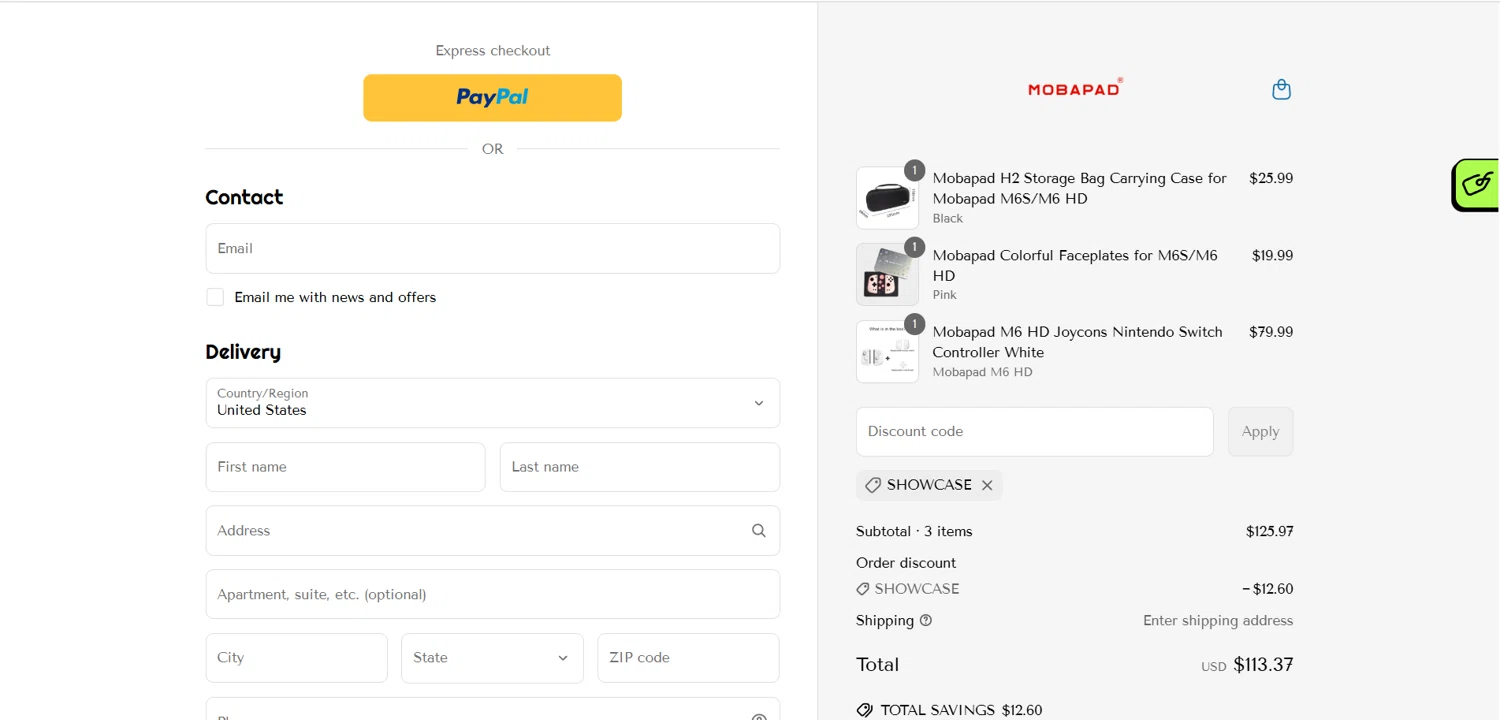Click the Enter shipping address text
Screen dimensions: 1500x720
click(x=1218, y=621)
